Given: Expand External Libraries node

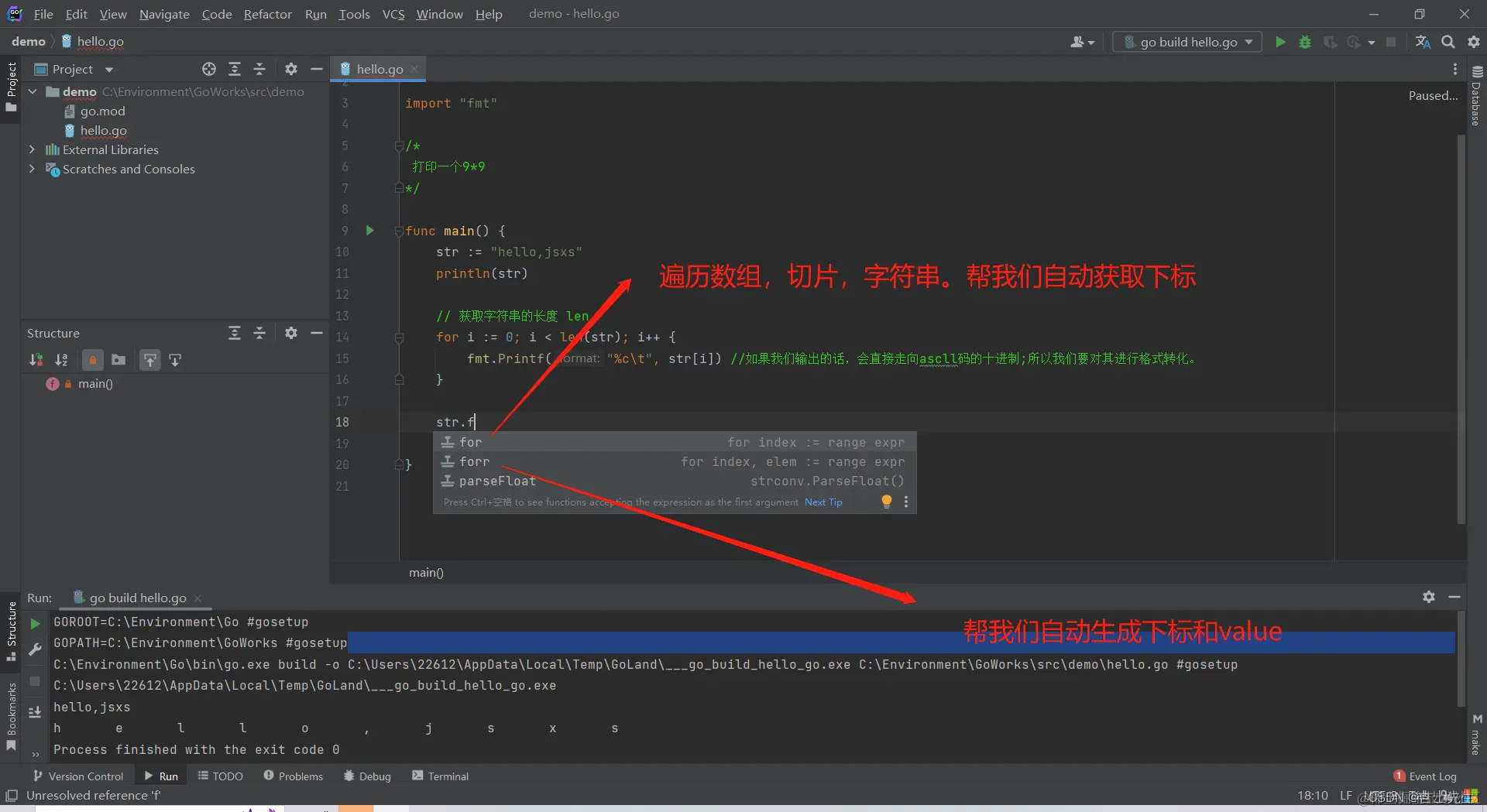Looking at the screenshot, I should [x=32, y=149].
